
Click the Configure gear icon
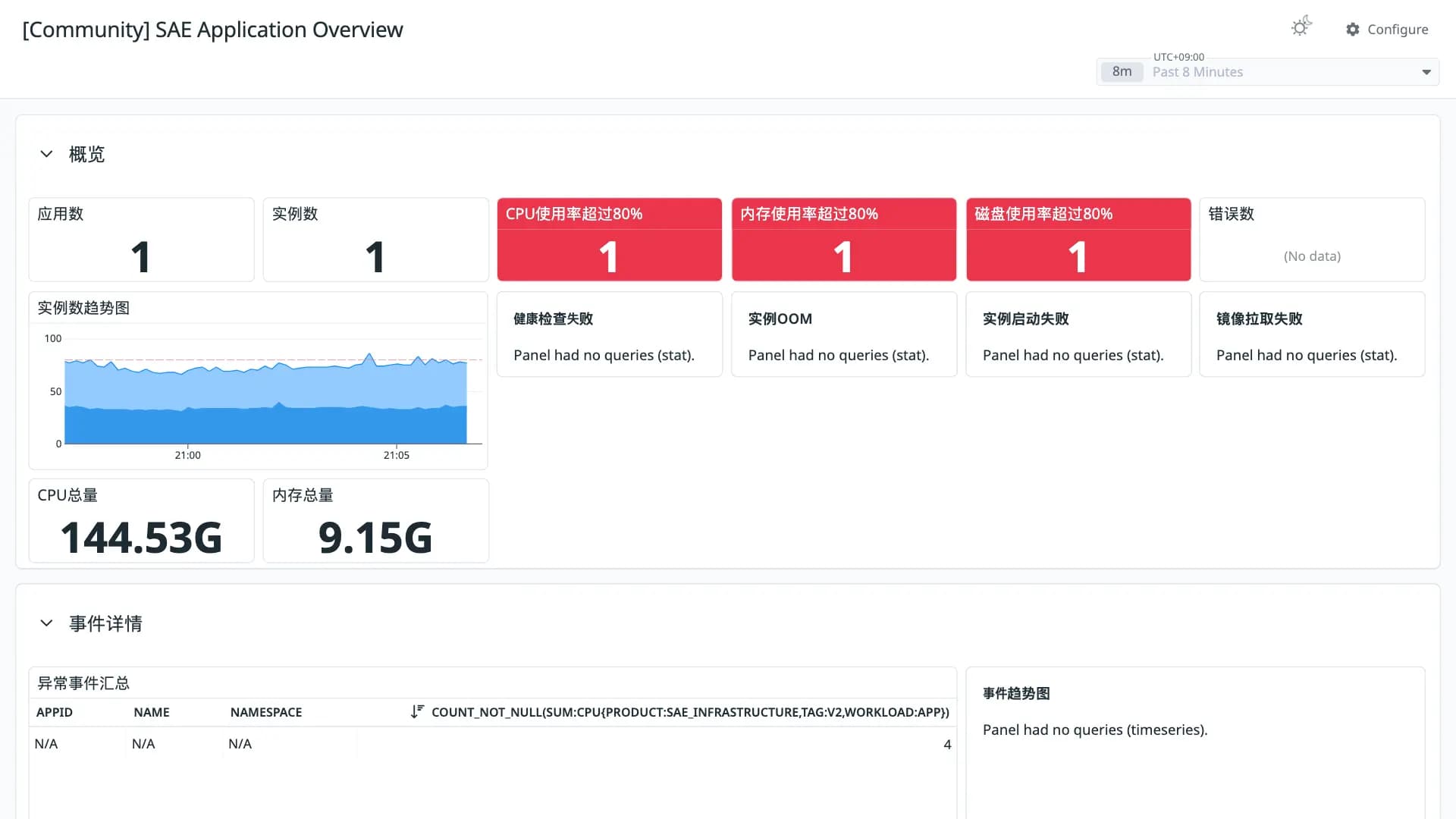[x=1352, y=29]
